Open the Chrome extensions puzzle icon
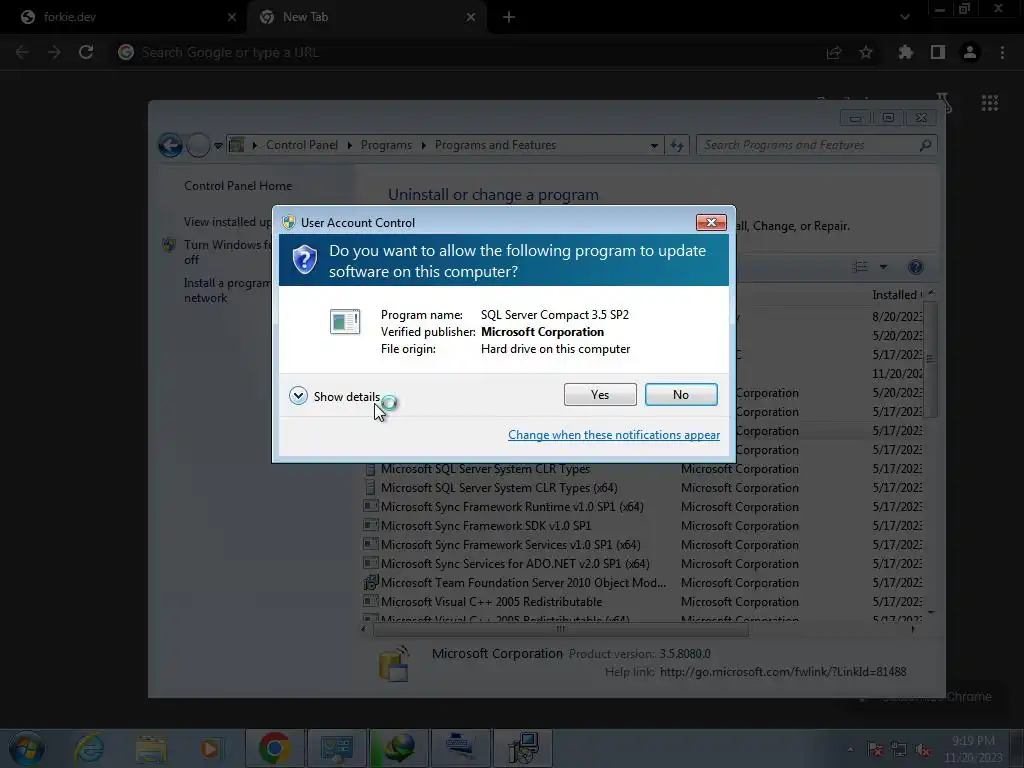The width and height of the screenshot is (1024, 768). coord(905,52)
